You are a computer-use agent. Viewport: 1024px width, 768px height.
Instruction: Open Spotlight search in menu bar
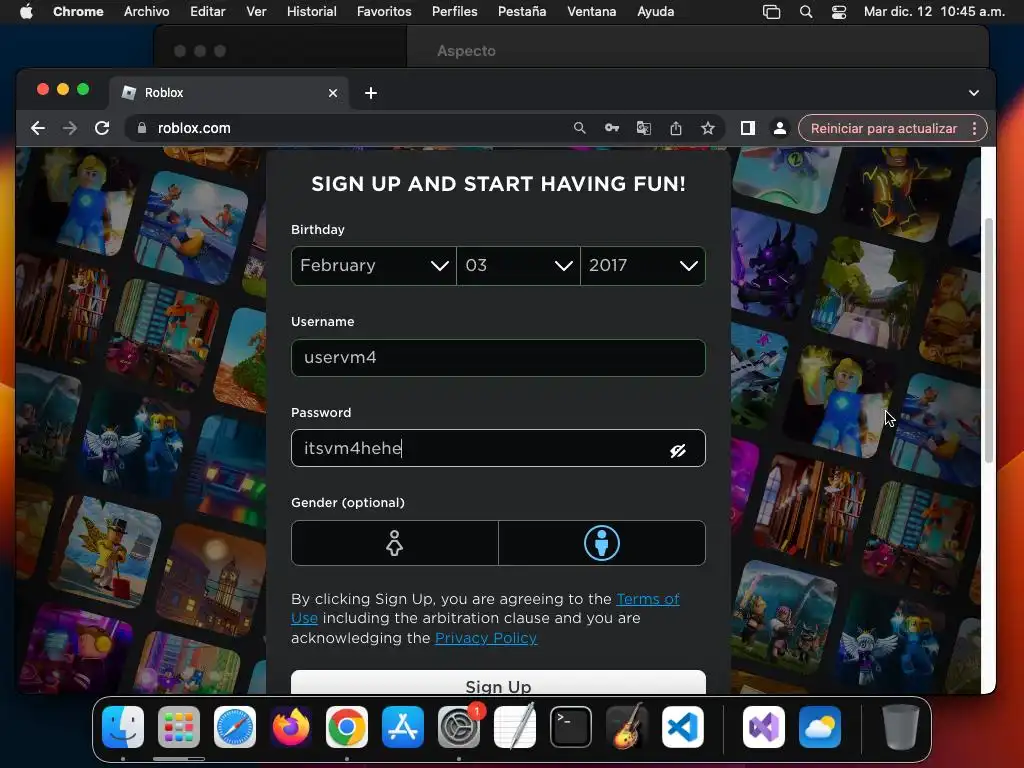pos(806,12)
